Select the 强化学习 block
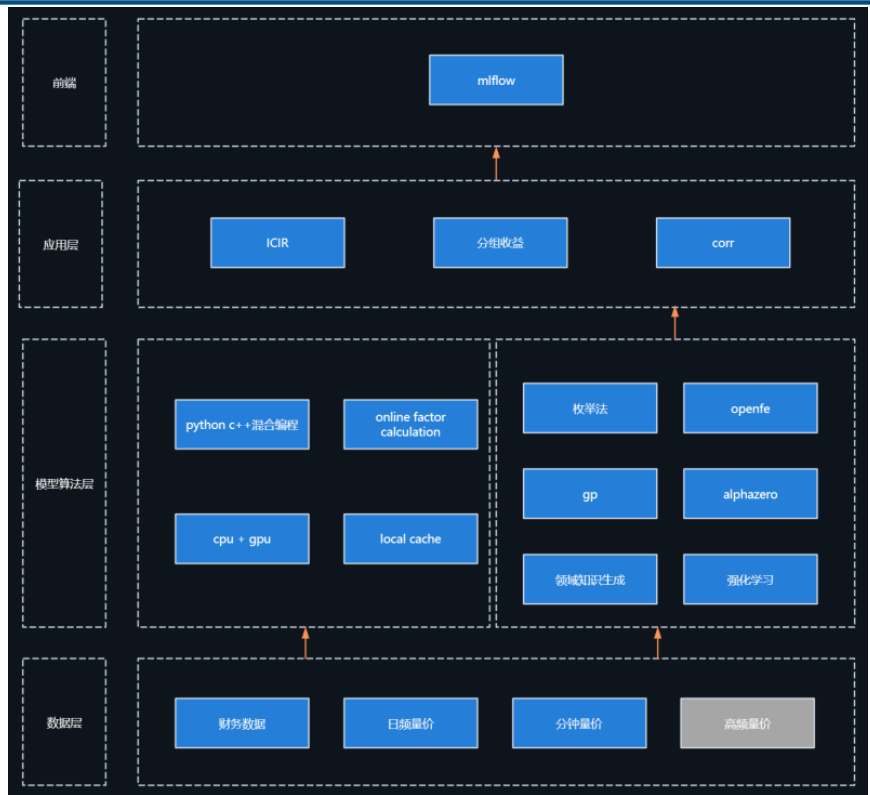This screenshot has height=795, width=870. (x=750, y=579)
